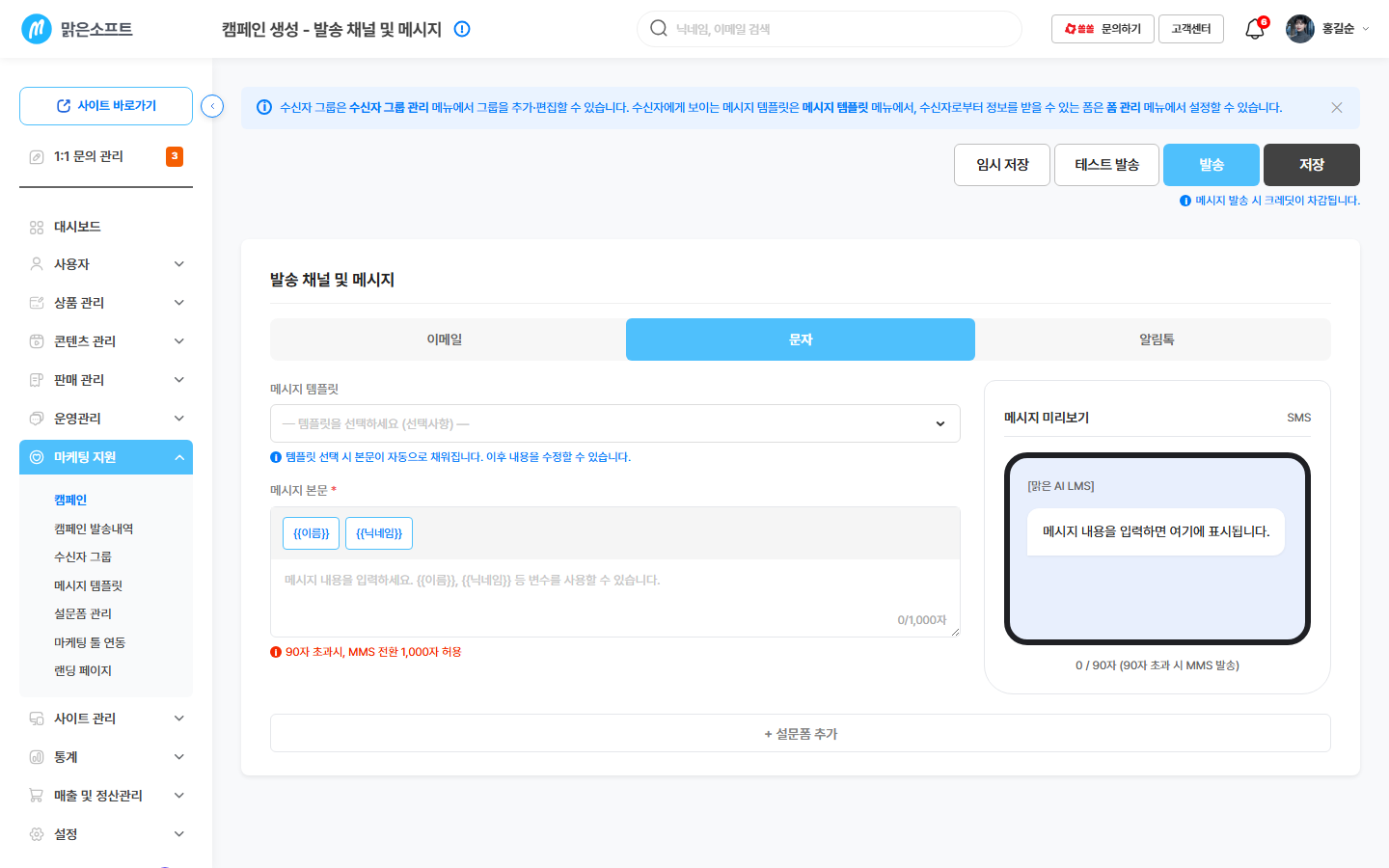Open 수신자 그룹 submenu item
1389x868 pixels.
83,556
